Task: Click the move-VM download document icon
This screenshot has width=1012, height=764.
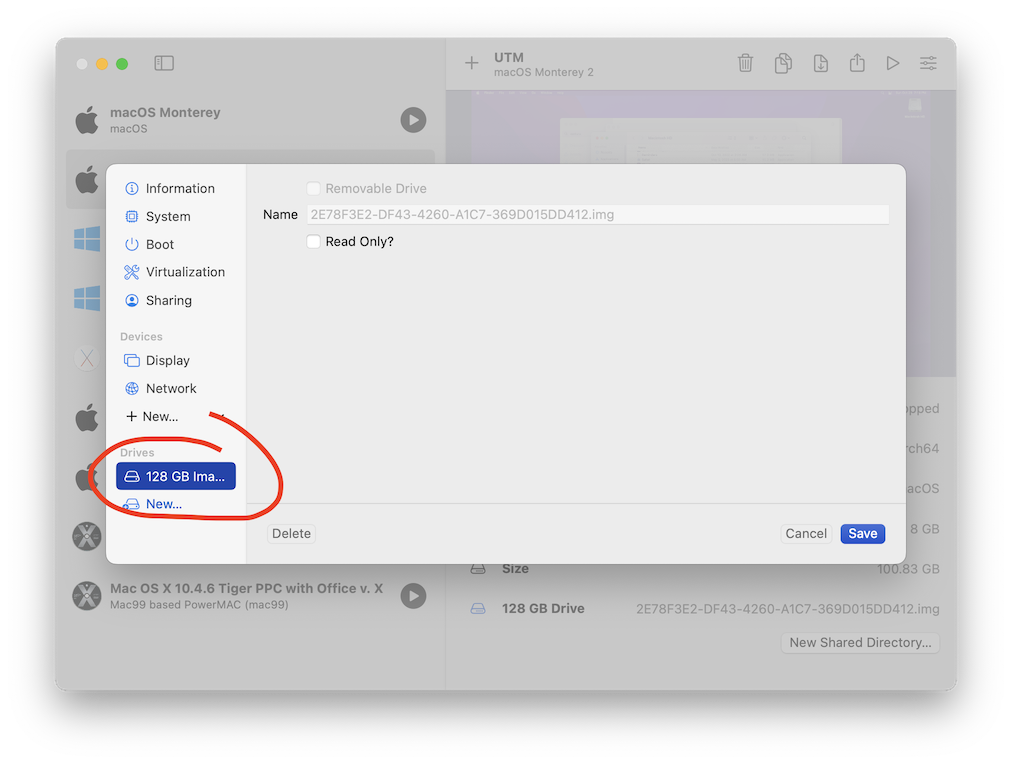Action: (820, 63)
